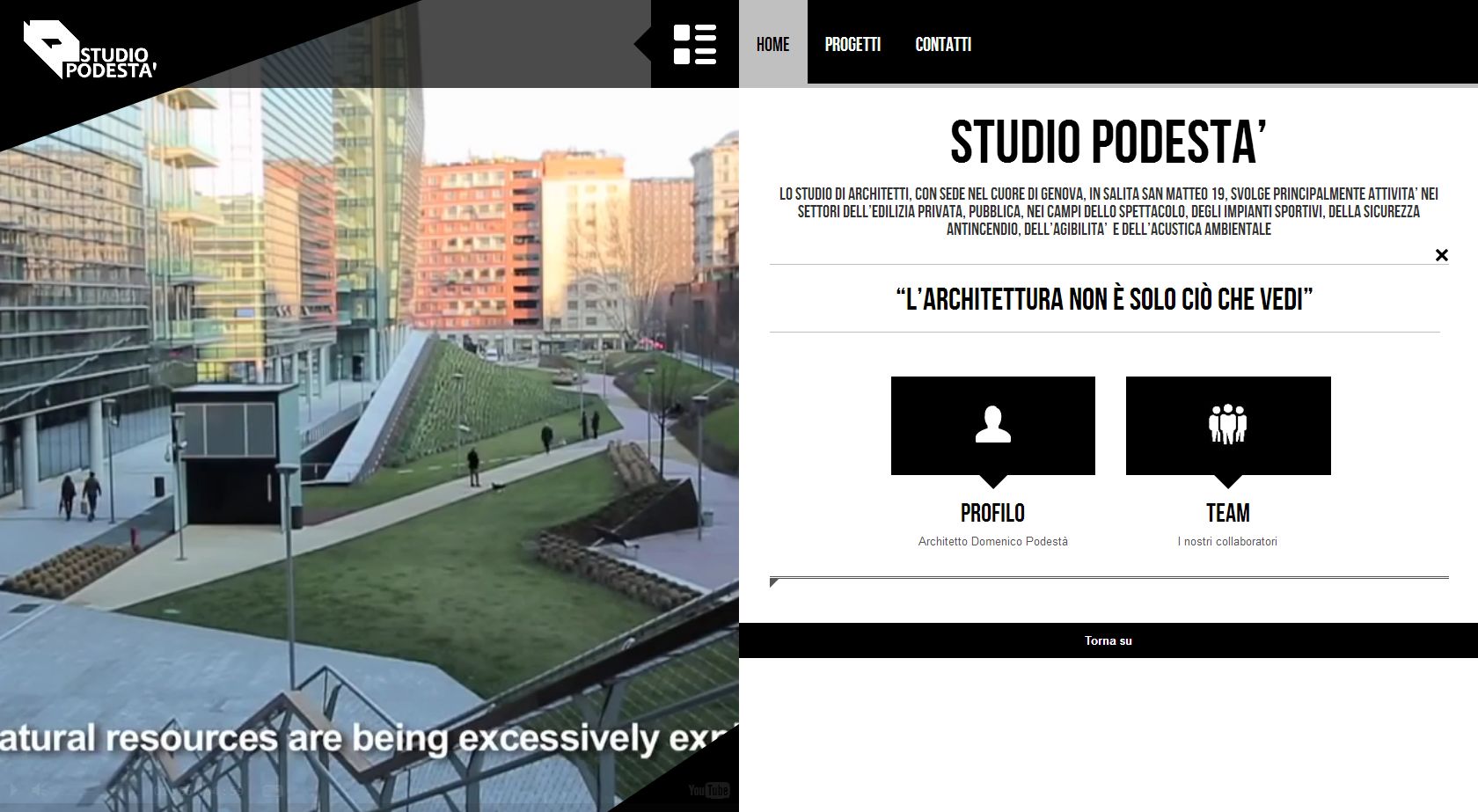Click the YouTube logo on video

(x=709, y=790)
